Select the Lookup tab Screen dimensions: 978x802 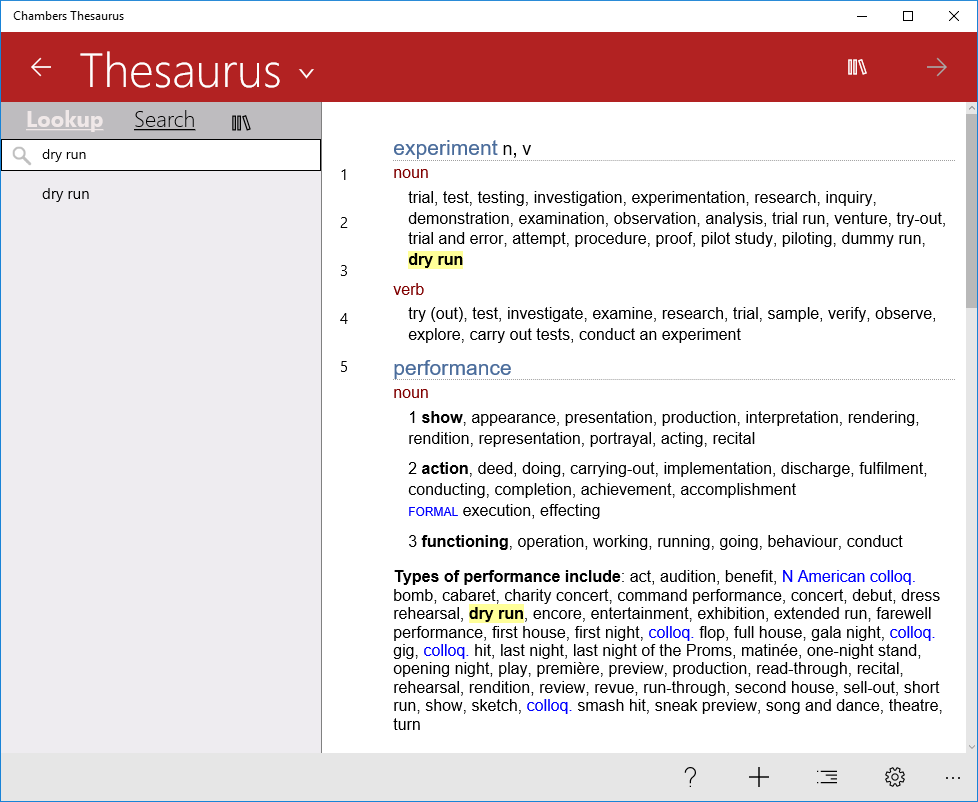click(64, 119)
